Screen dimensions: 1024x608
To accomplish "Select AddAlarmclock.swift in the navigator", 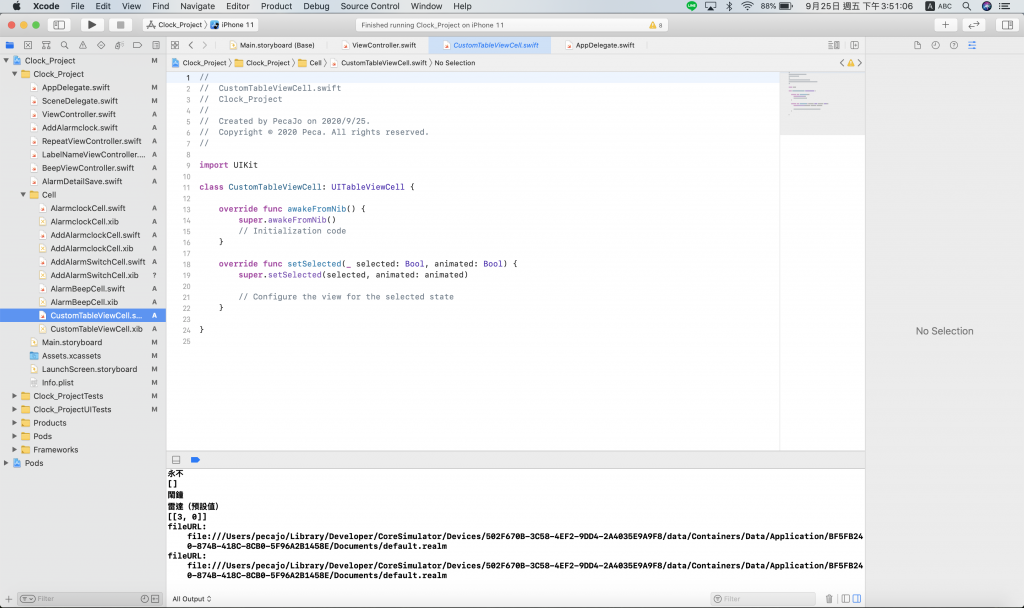I will click(x=80, y=127).
